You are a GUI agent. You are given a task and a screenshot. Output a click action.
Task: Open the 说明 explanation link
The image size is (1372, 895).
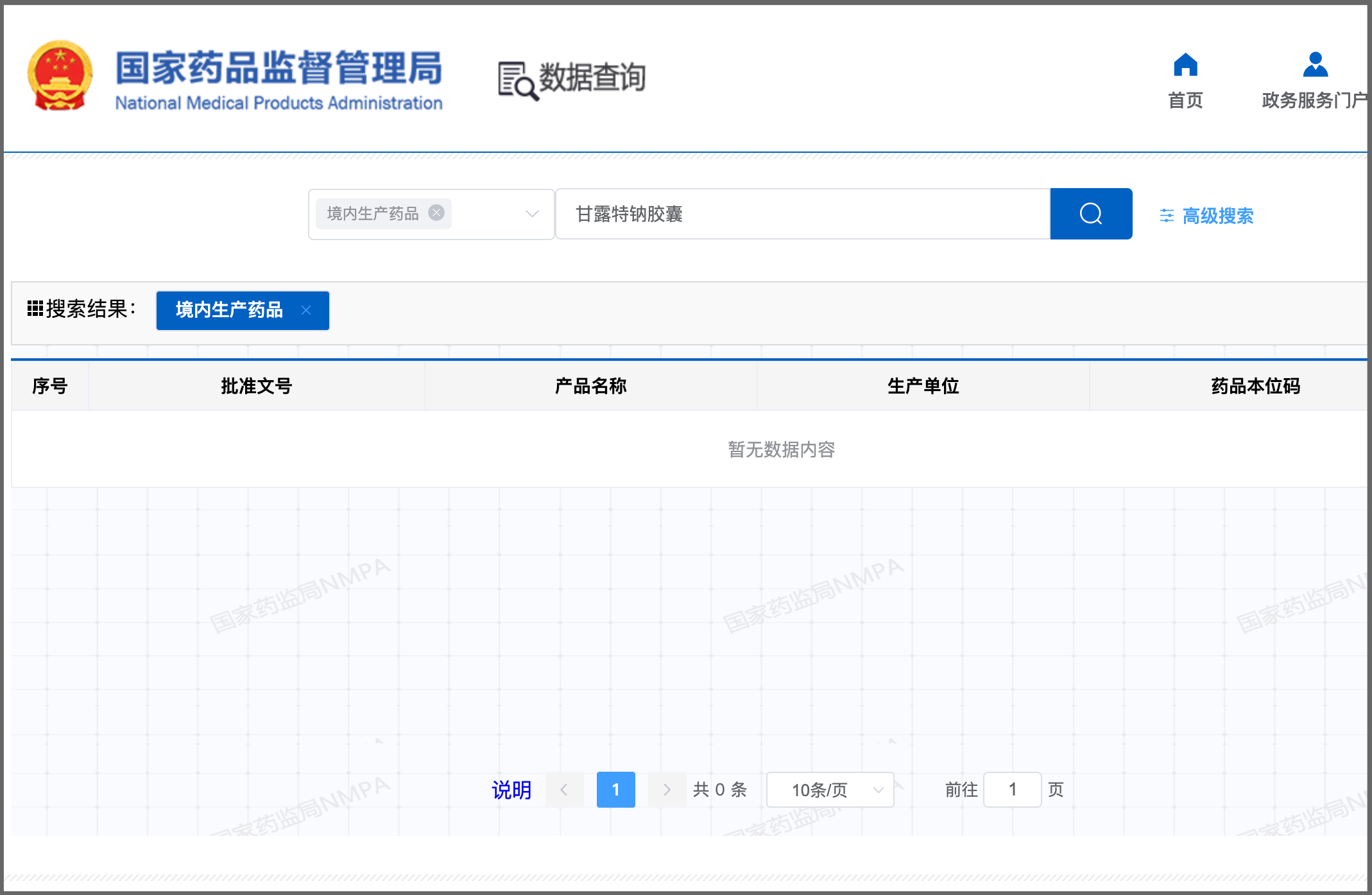click(511, 790)
